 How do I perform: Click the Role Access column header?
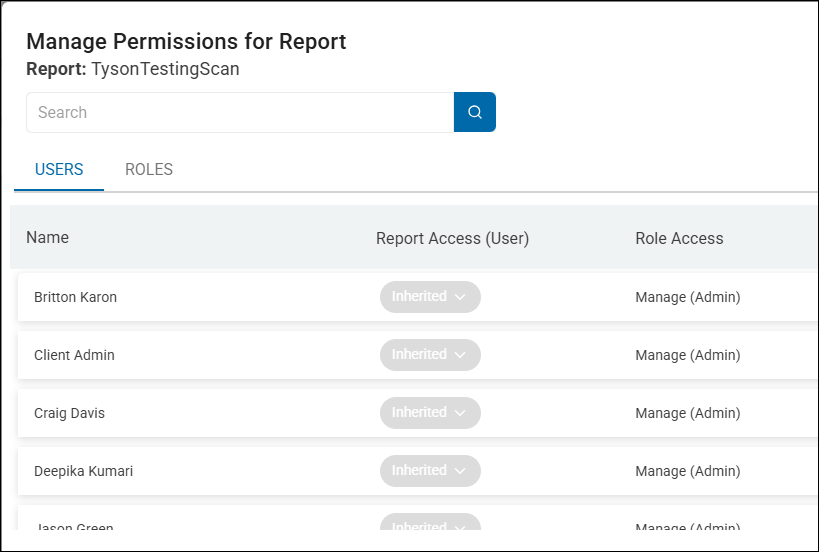pyautogui.click(x=679, y=238)
